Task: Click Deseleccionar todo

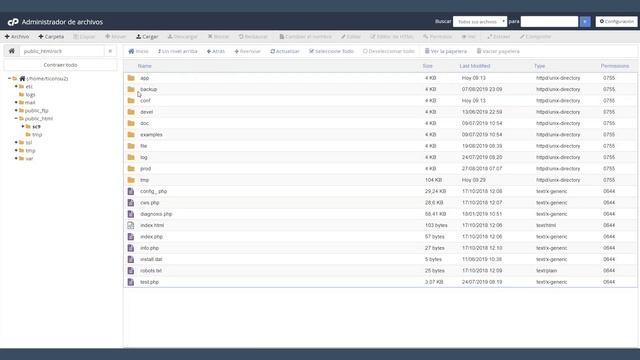Action: click(x=389, y=51)
